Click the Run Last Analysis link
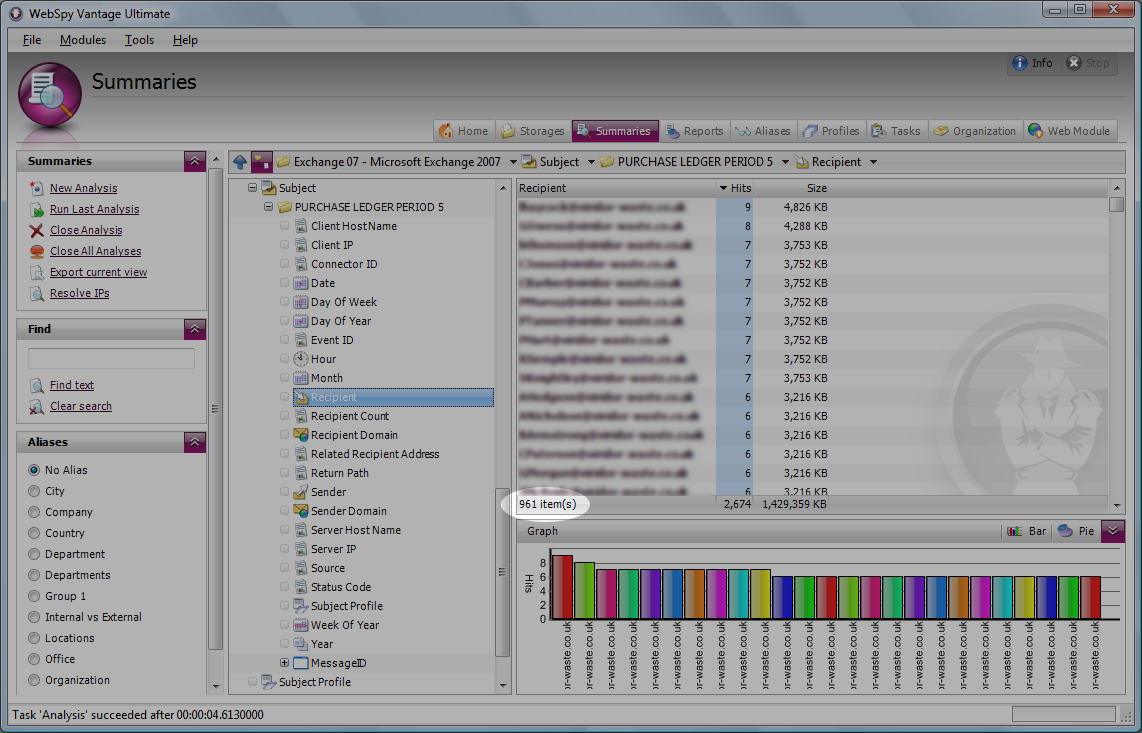The image size is (1142, 733). 95,209
